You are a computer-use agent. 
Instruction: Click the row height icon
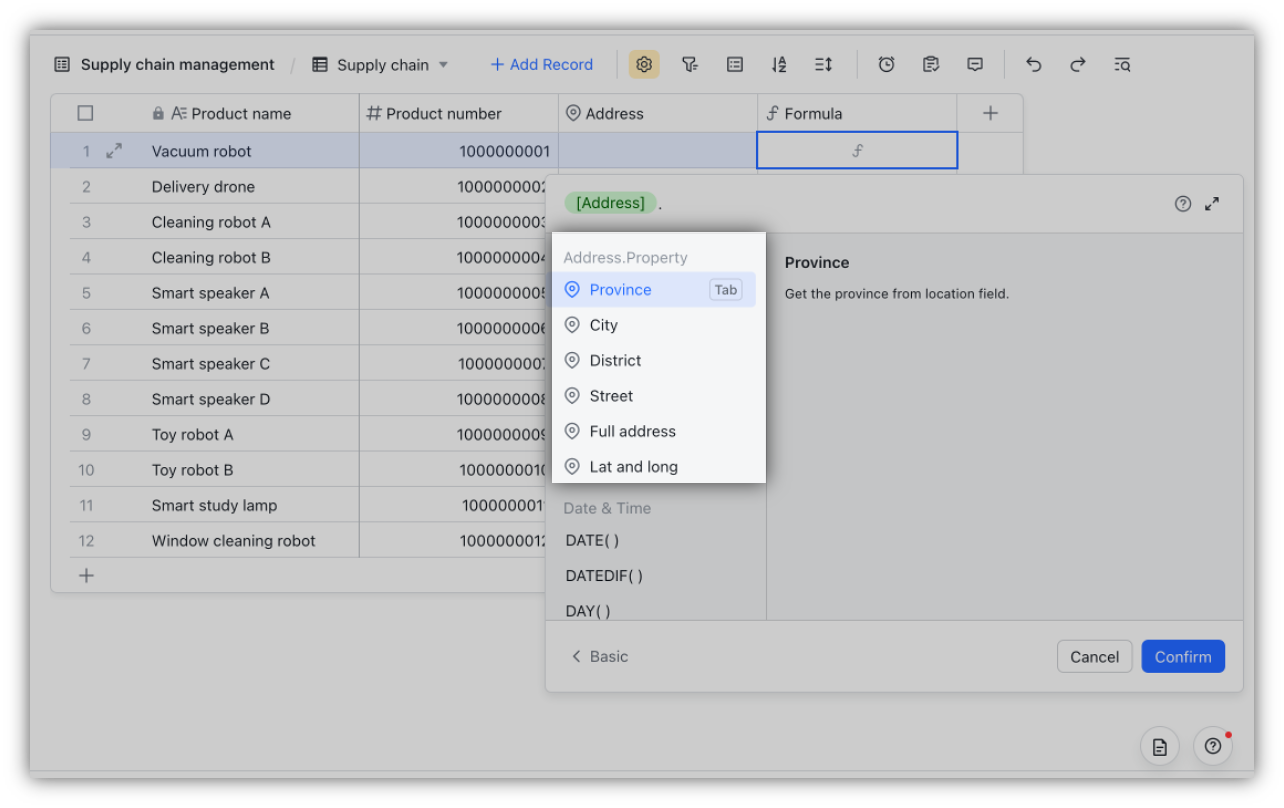pos(823,64)
